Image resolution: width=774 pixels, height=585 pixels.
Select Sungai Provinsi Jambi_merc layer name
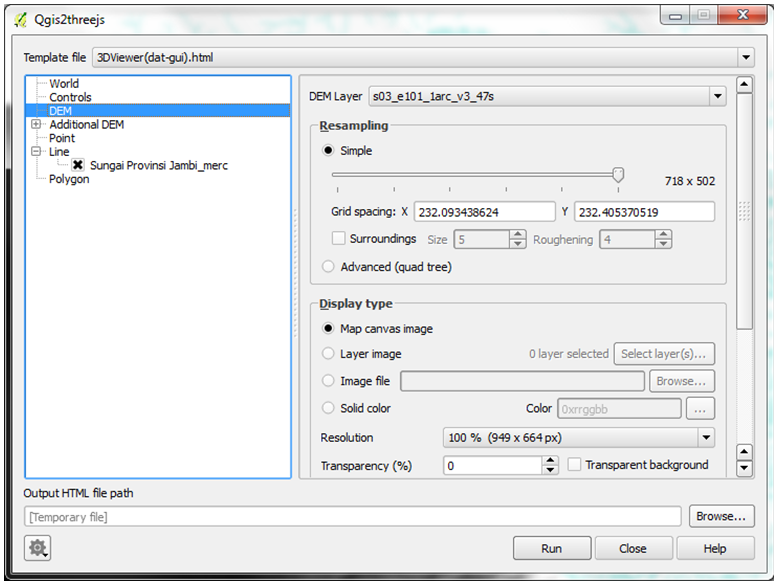[158, 165]
